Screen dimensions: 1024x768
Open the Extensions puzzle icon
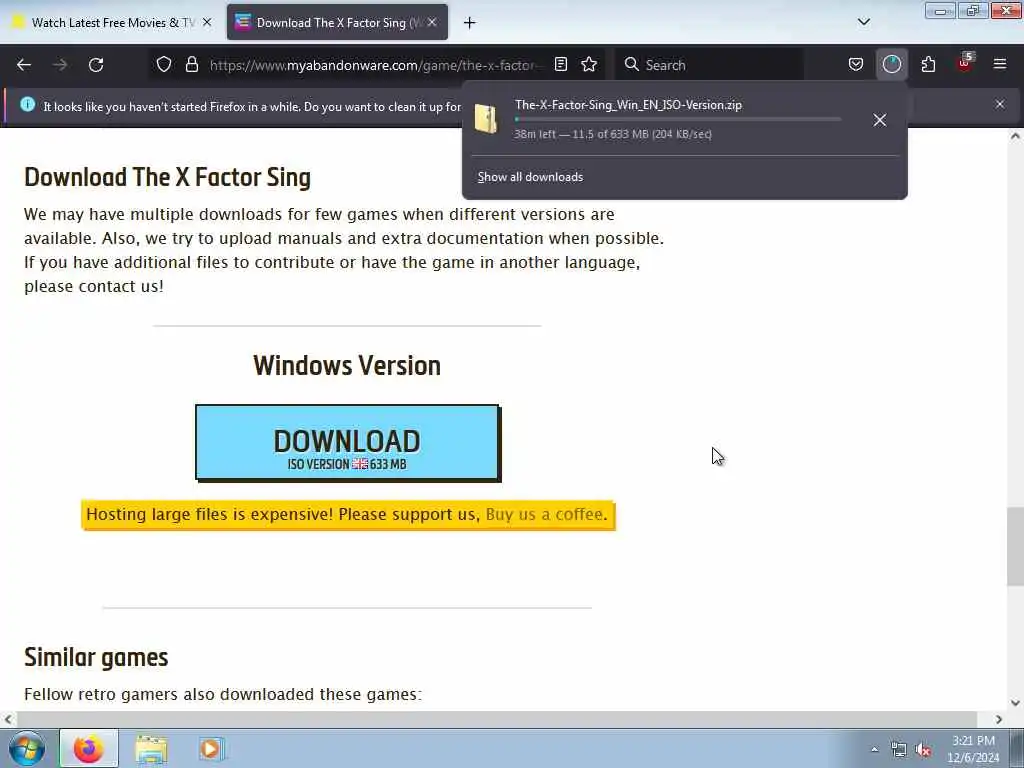(x=928, y=64)
